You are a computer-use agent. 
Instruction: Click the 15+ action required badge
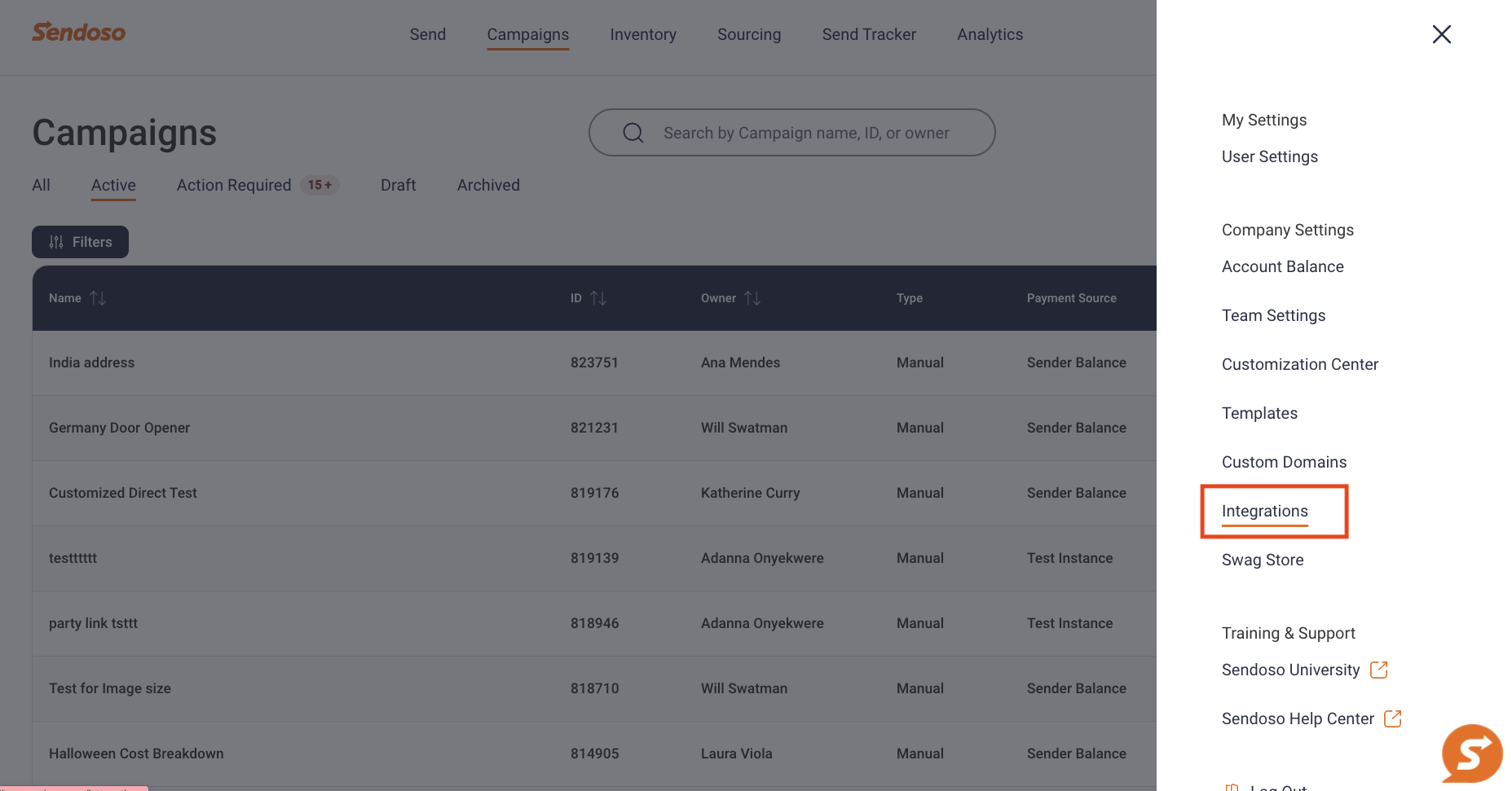(320, 185)
